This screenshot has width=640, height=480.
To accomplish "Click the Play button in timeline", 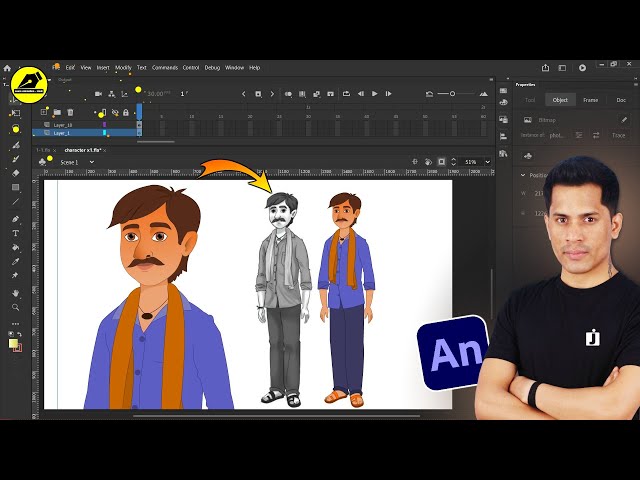I will click(x=374, y=94).
